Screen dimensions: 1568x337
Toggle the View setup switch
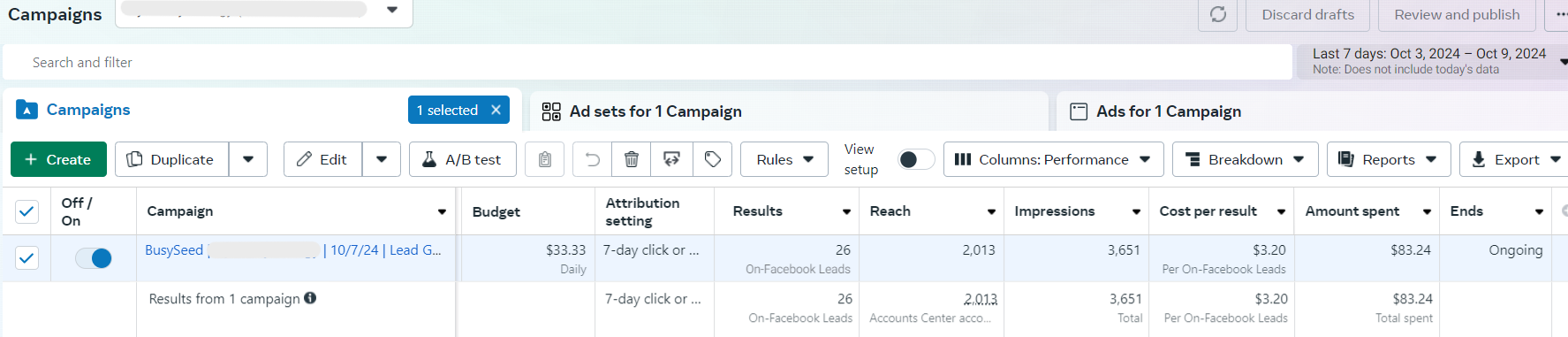click(x=916, y=159)
